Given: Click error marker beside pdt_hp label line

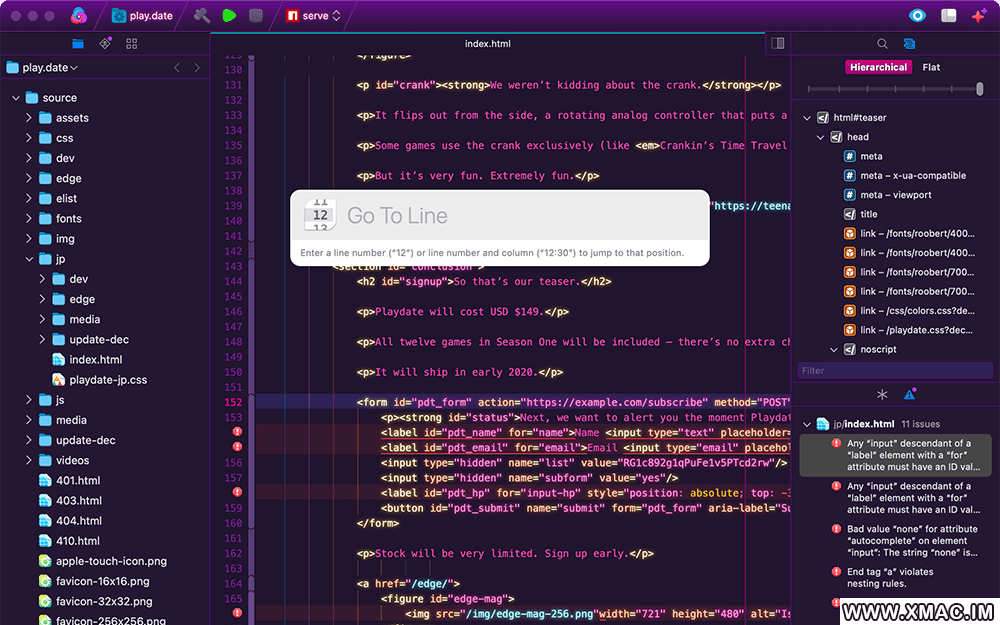Looking at the screenshot, I should click(x=237, y=492).
